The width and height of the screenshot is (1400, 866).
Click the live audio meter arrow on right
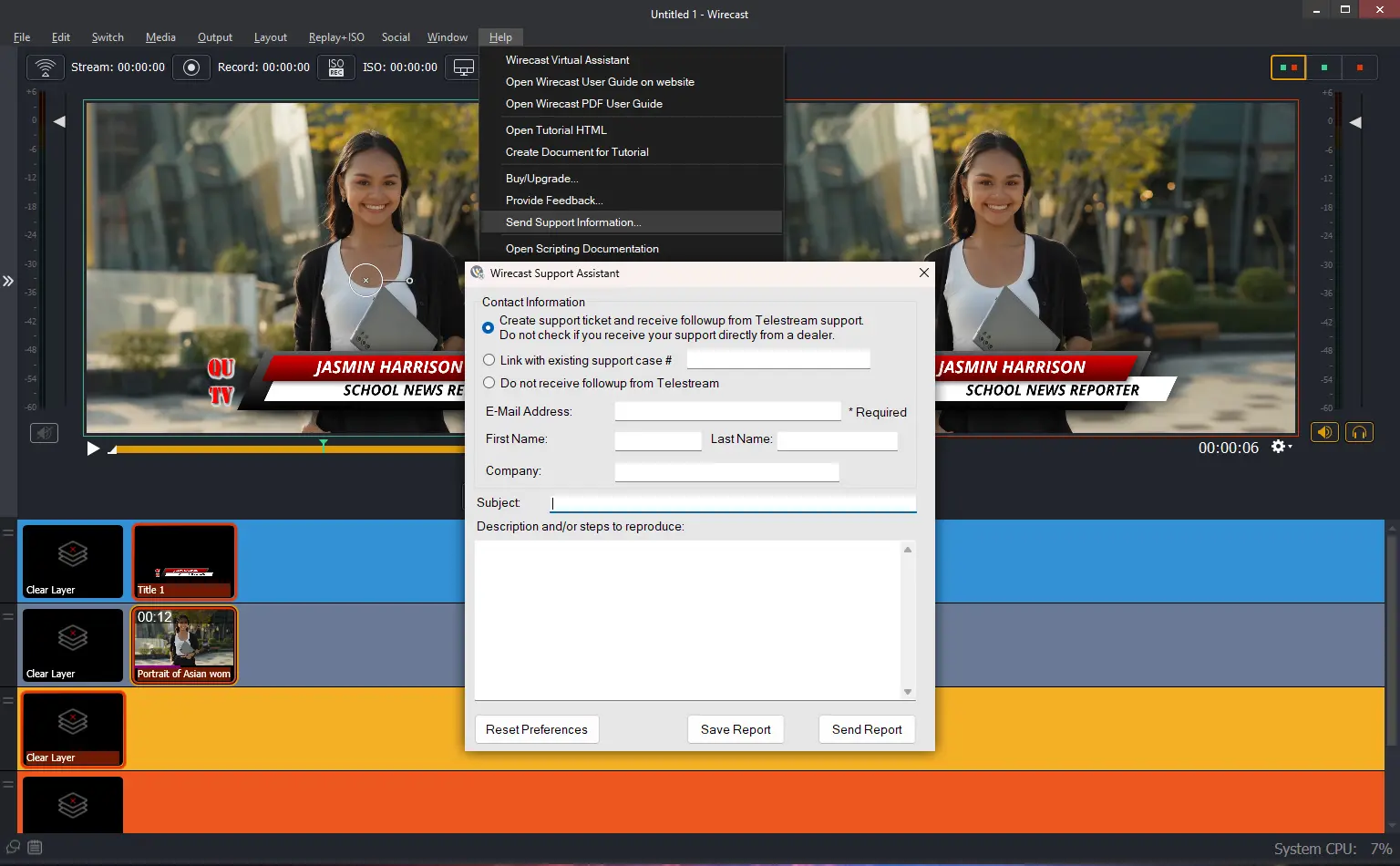(x=1355, y=122)
